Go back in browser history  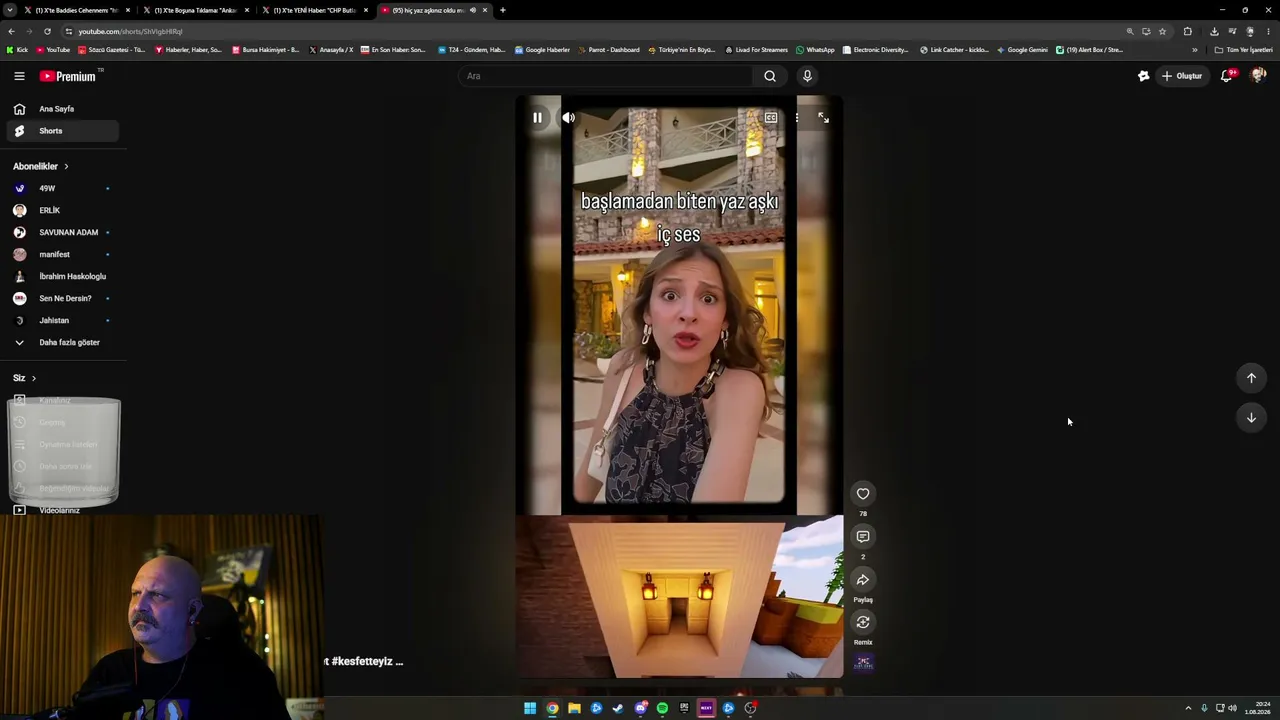(11, 31)
